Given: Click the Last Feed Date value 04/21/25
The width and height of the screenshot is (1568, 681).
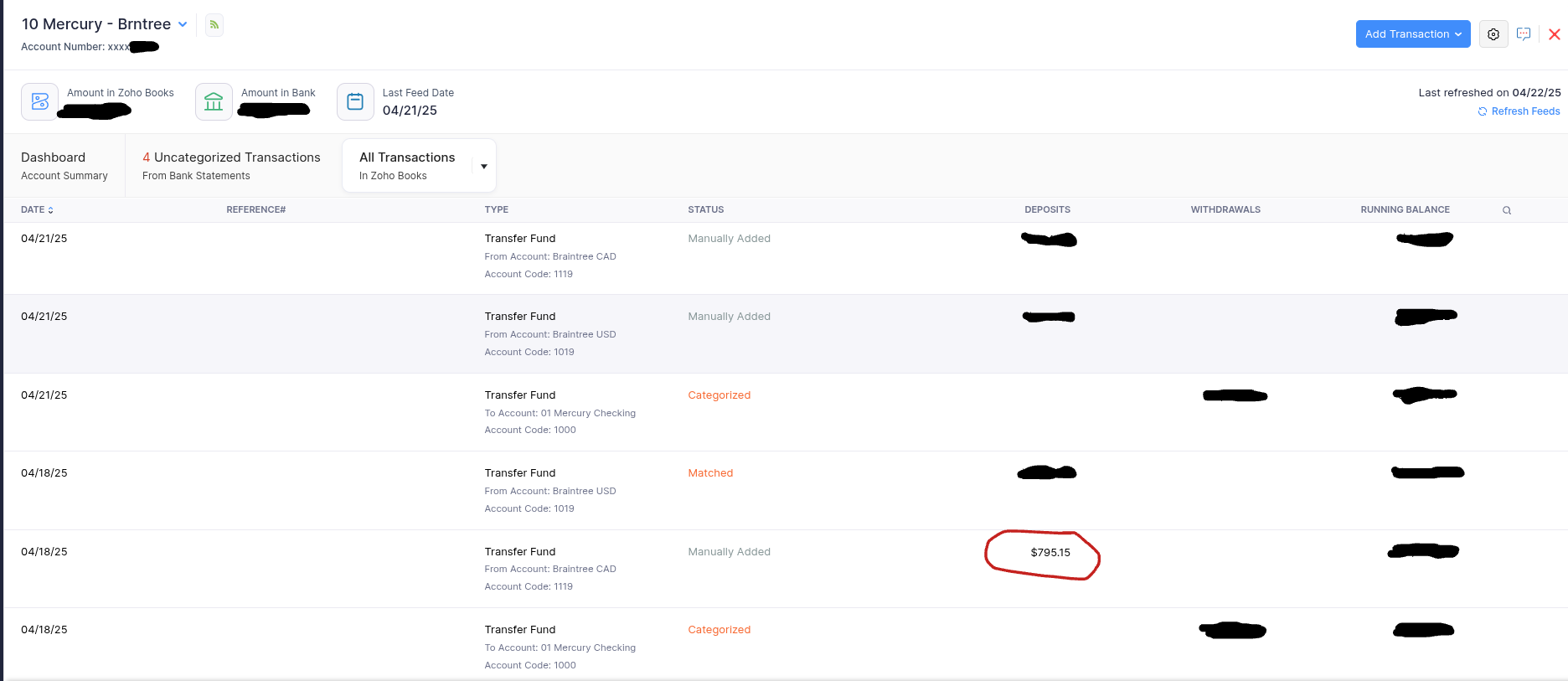Looking at the screenshot, I should [x=410, y=111].
